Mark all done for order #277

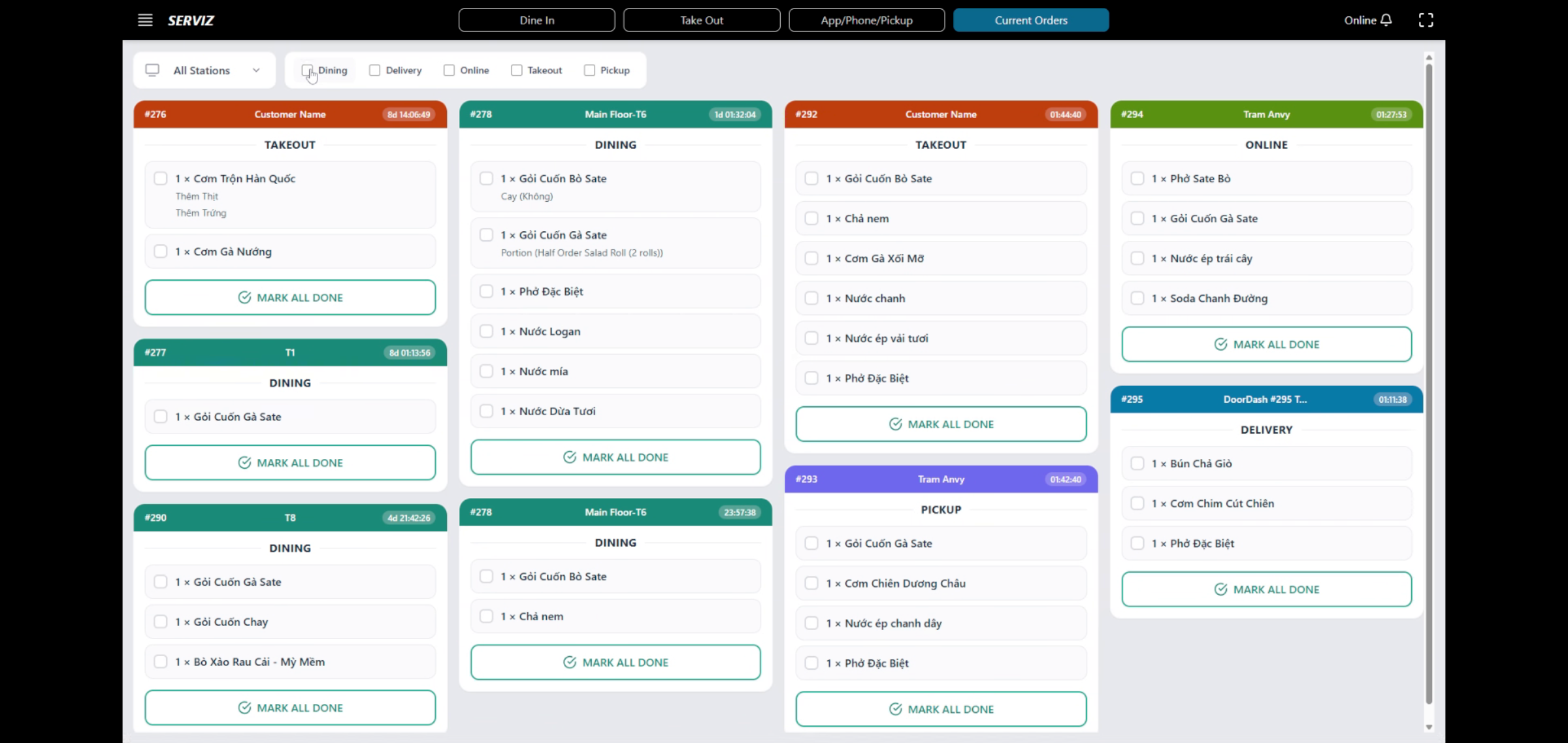pyautogui.click(x=290, y=462)
